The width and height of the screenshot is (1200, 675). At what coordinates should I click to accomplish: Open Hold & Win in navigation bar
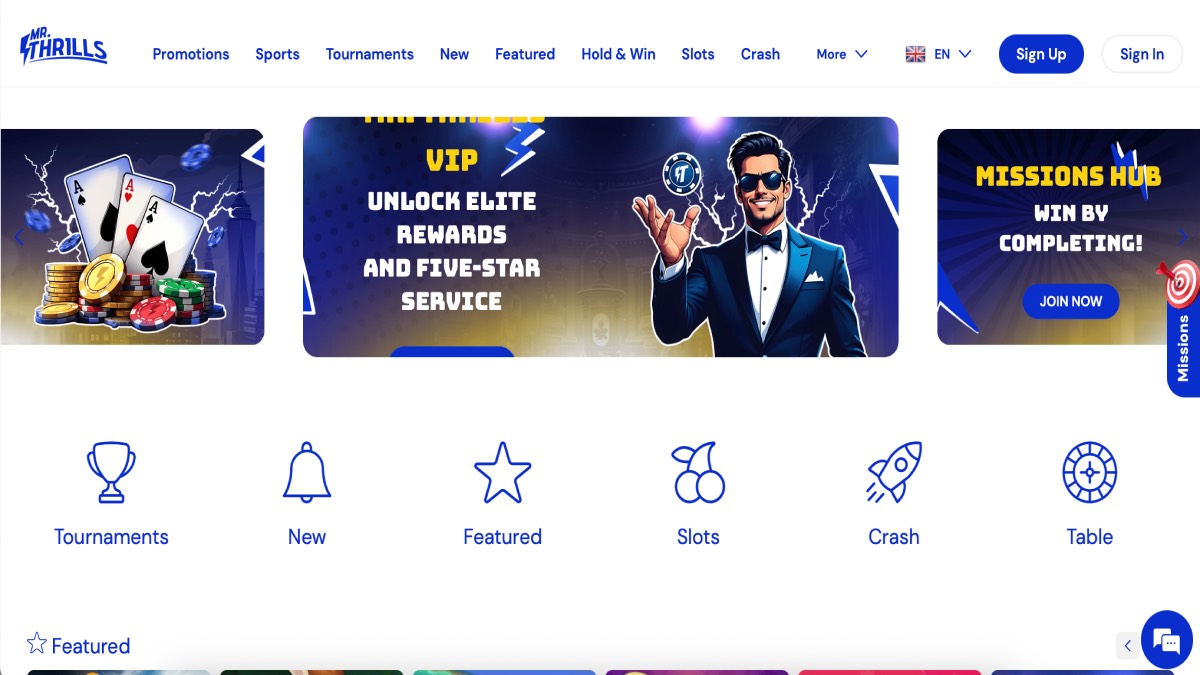pyautogui.click(x=618, y=54)
